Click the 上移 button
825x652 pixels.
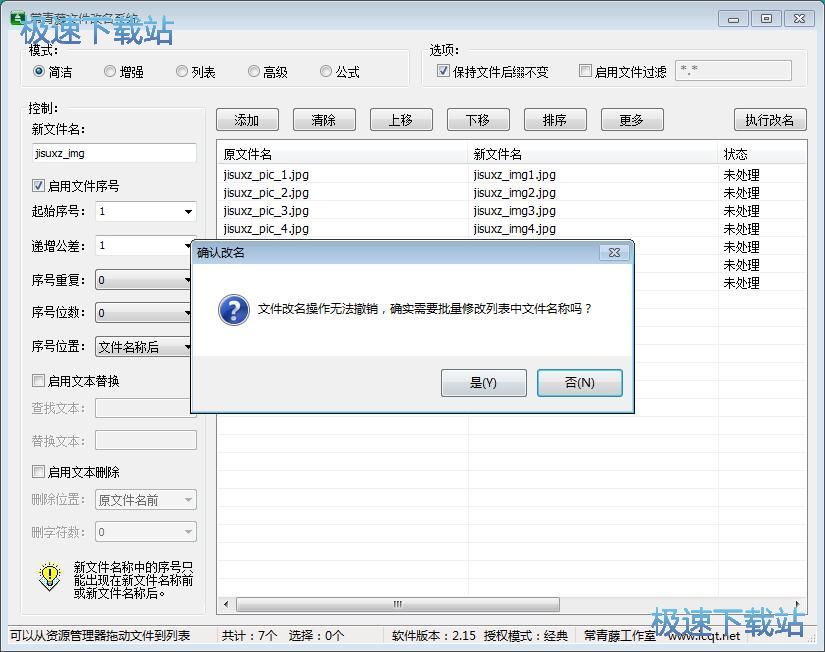tap(401, 120)
